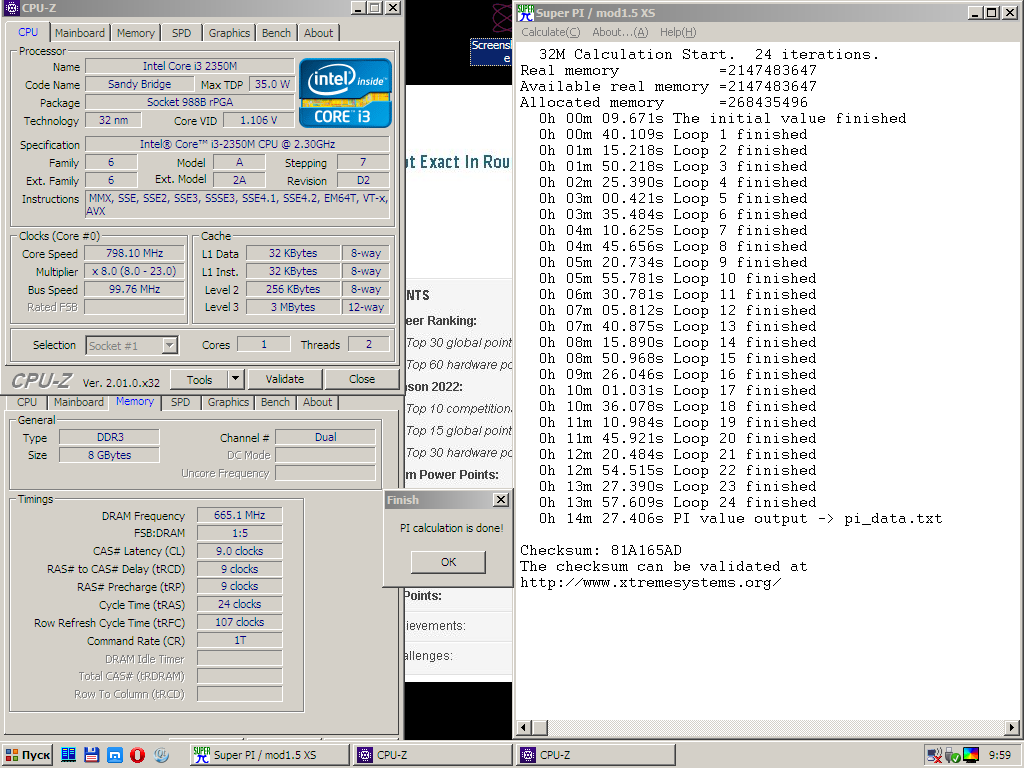This screenshot has width=1024, height=768.
Task: Switch to Super PI taskbar button
Action: pyautogui.click(x=269, y=755)
